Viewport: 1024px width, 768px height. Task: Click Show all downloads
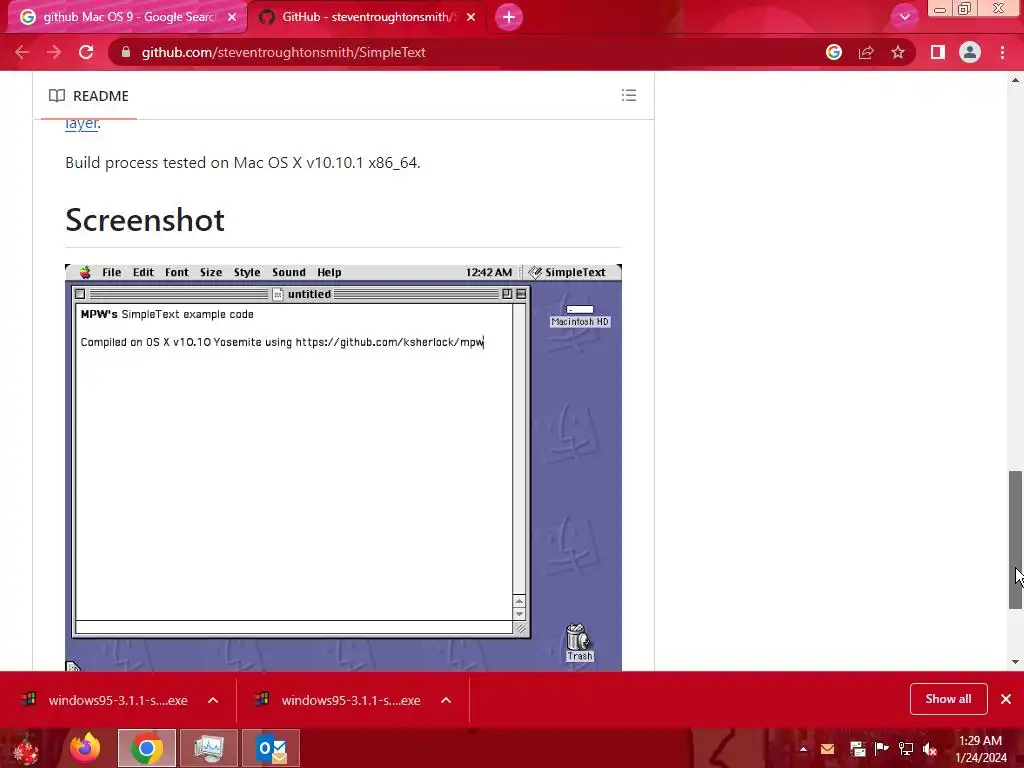[x=948, y=699]
